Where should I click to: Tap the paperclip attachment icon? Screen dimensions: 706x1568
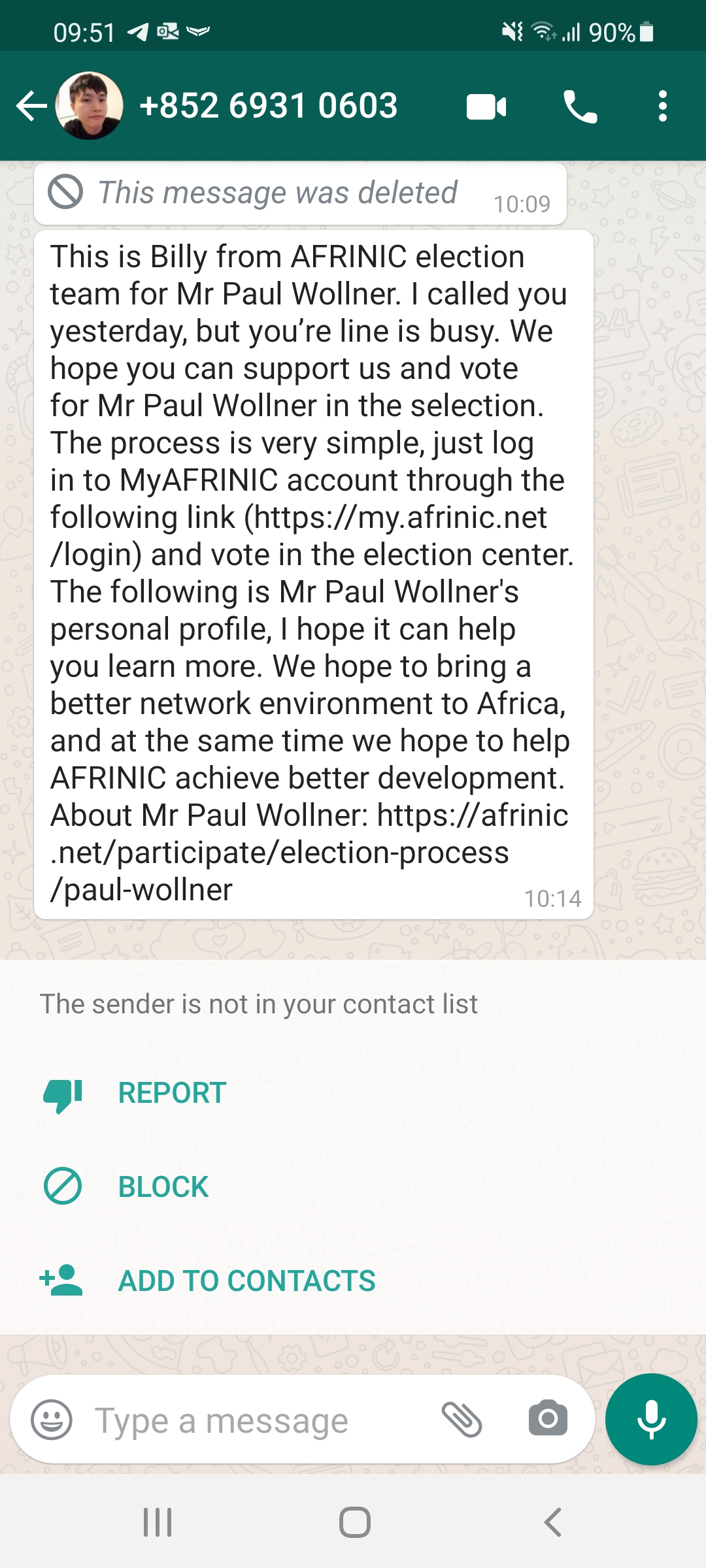(x=462, y=1420)
